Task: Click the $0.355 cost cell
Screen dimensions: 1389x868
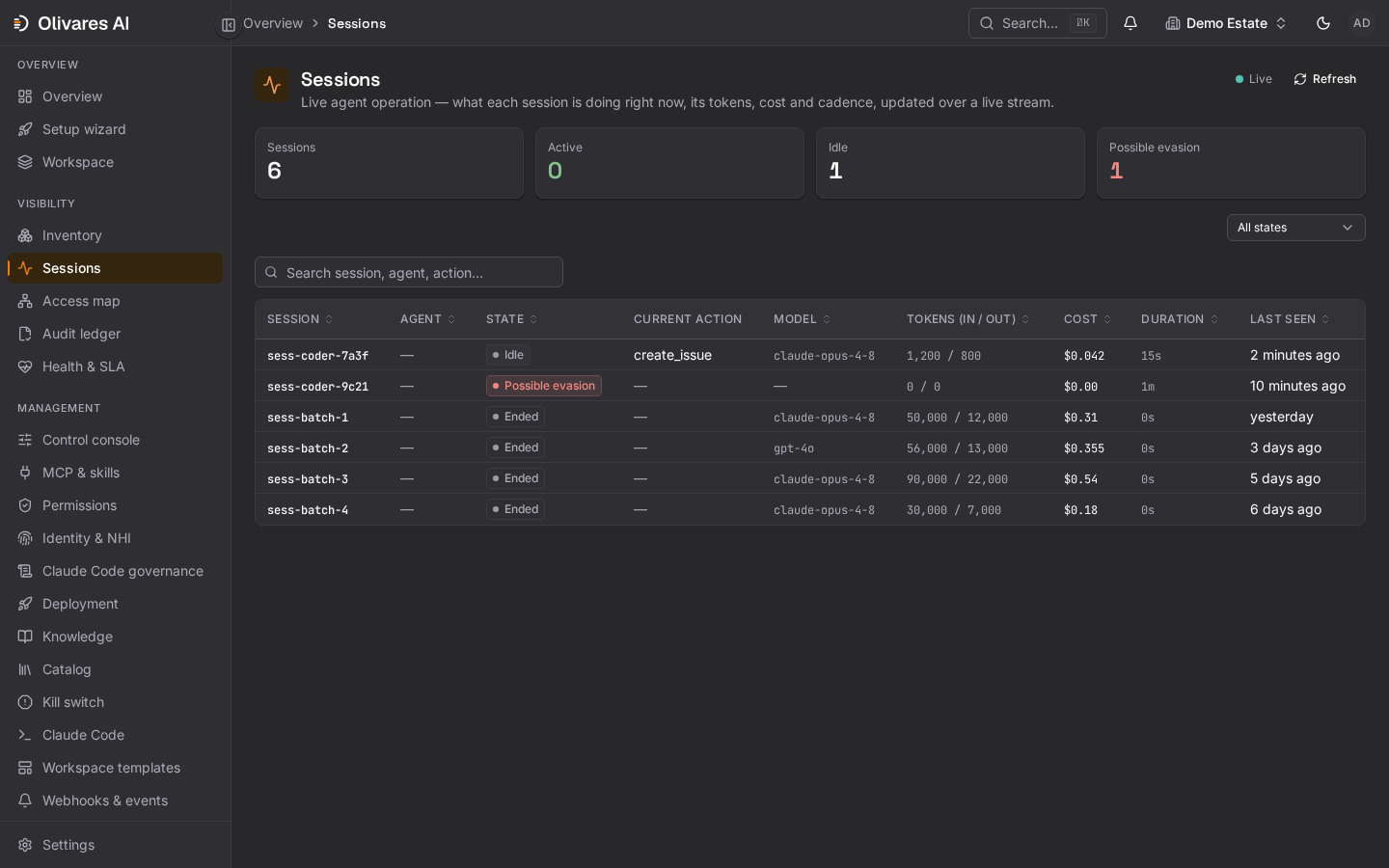Action: 1084,448
